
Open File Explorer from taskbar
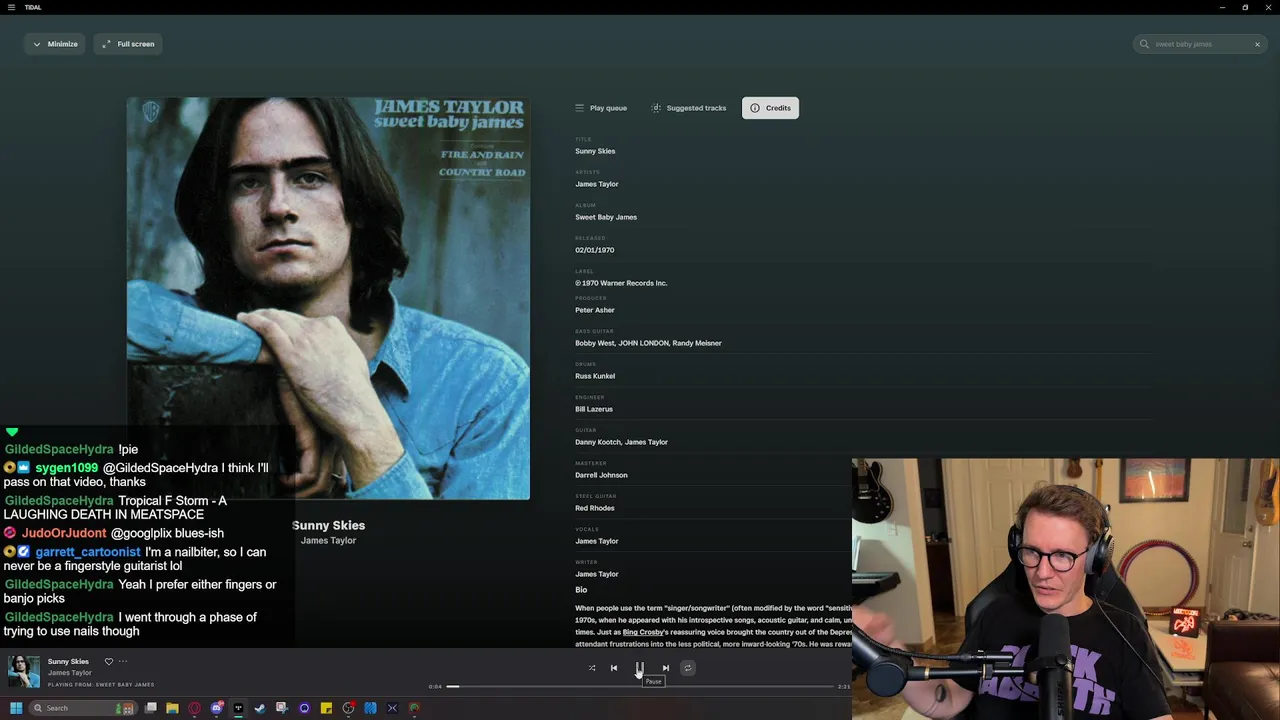coord(172,708)
